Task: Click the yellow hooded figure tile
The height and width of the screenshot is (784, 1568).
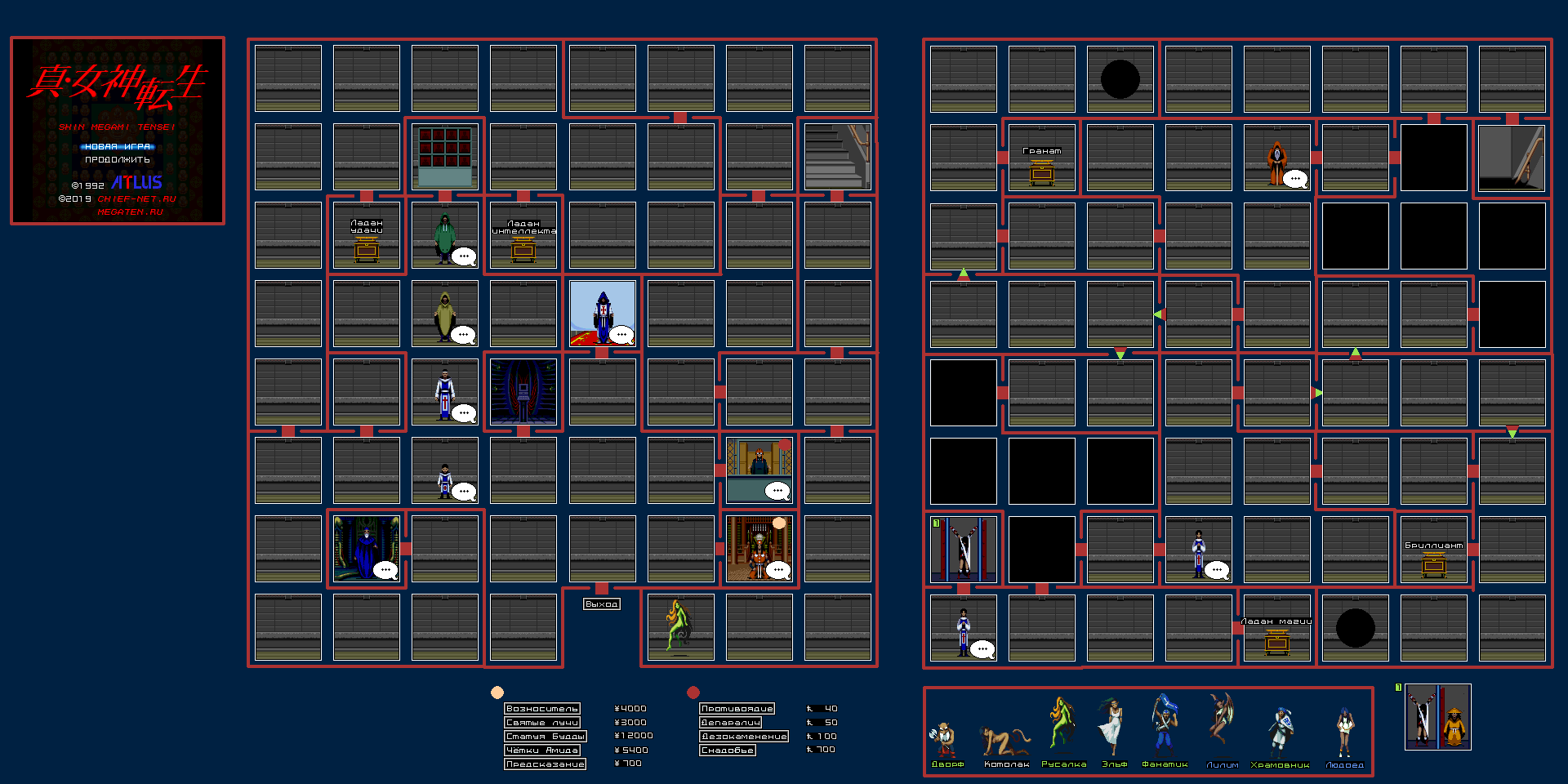Action: point(445,314)
